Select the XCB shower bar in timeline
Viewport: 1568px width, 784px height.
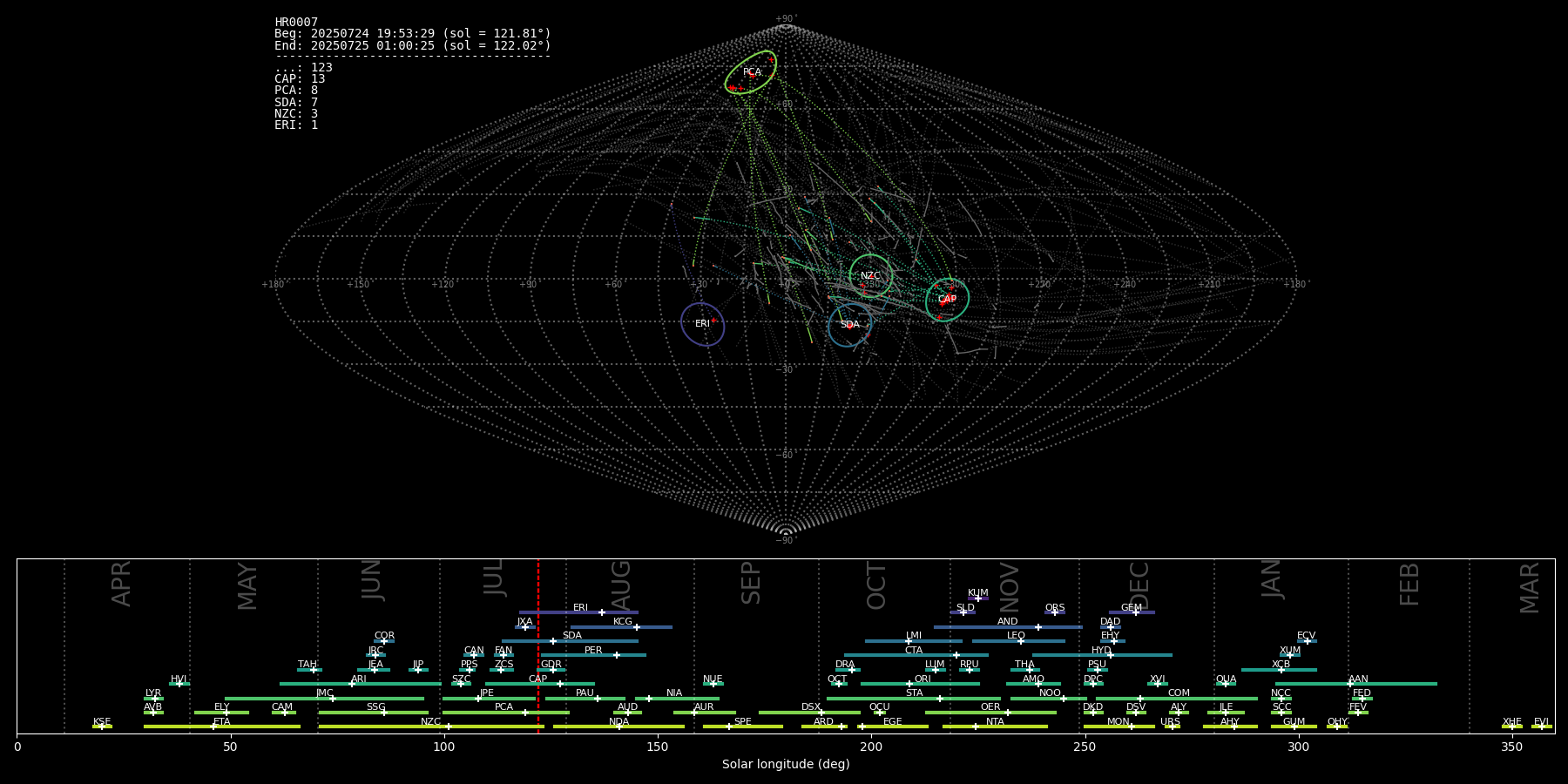(1279, 670)
